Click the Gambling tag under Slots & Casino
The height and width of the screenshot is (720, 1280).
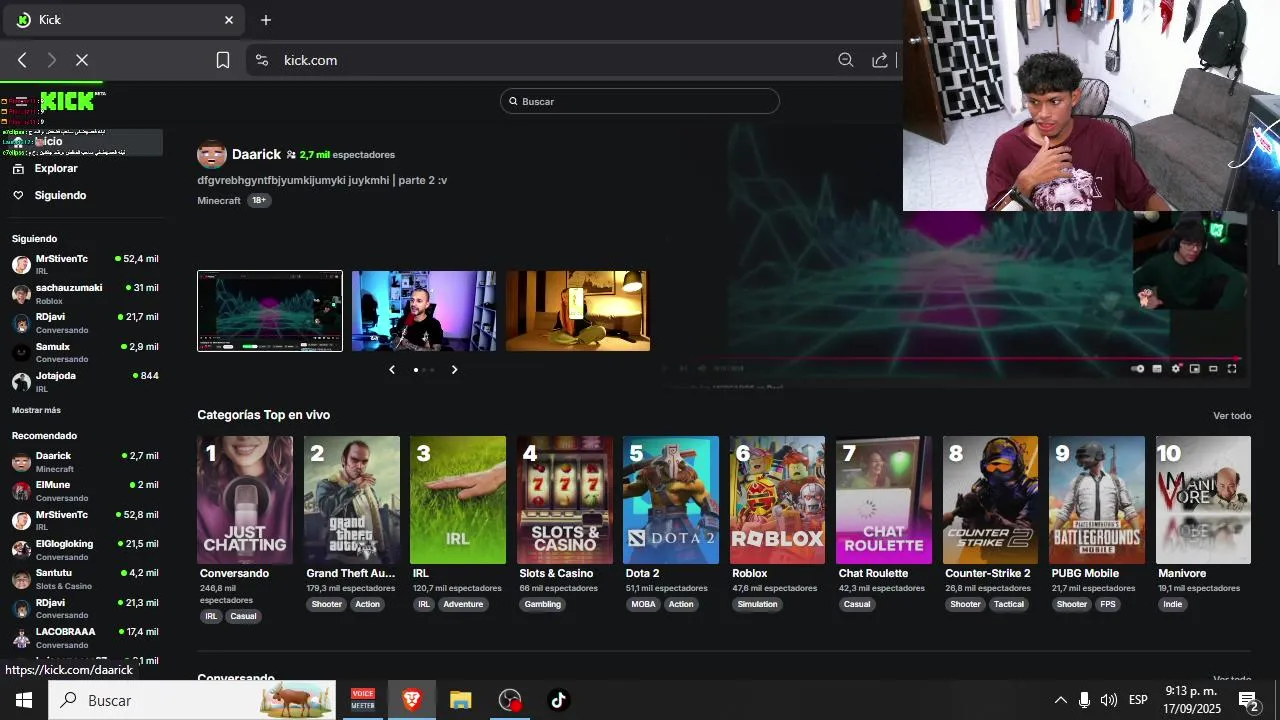pos(543,604)
